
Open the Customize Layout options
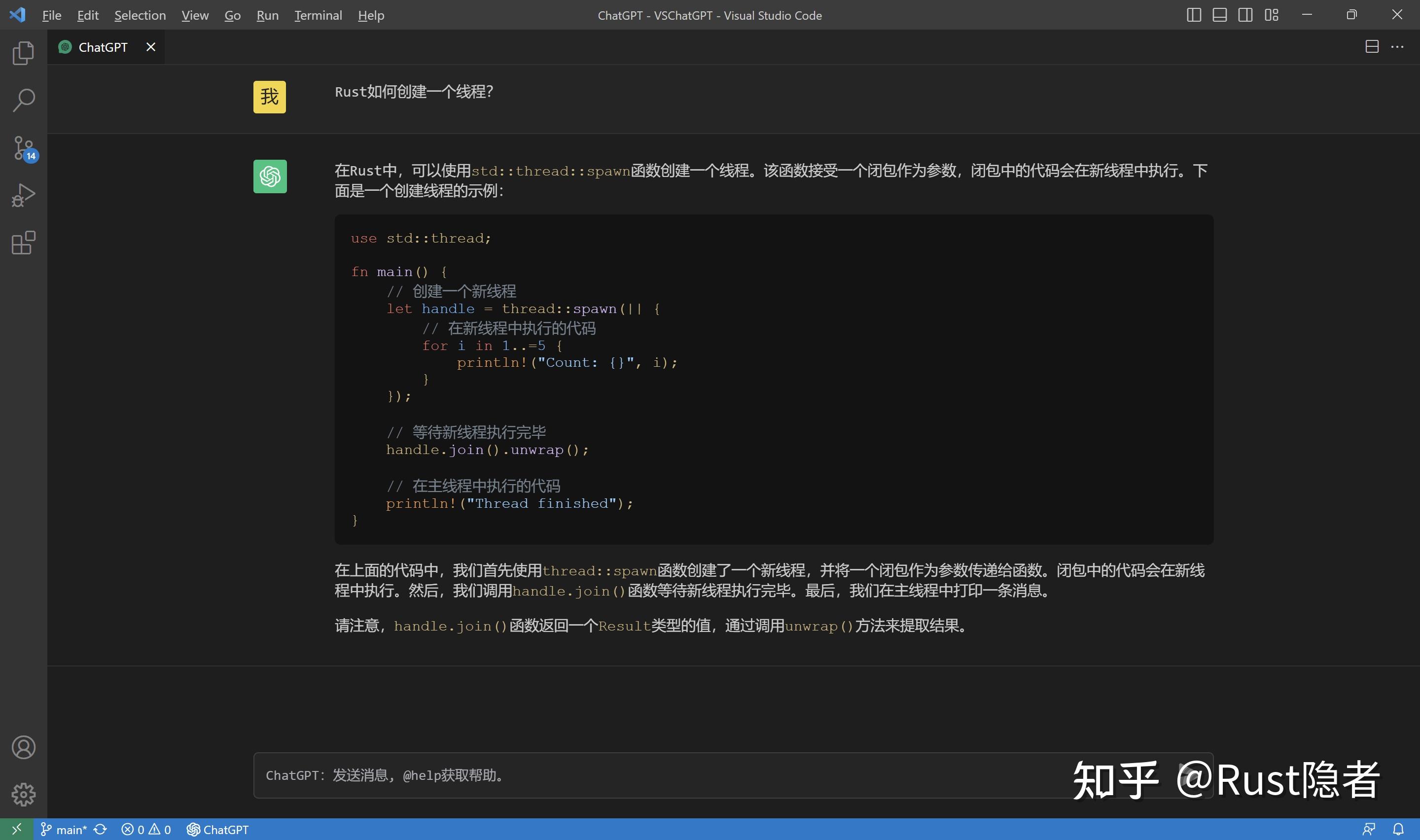coord(1271,15)
